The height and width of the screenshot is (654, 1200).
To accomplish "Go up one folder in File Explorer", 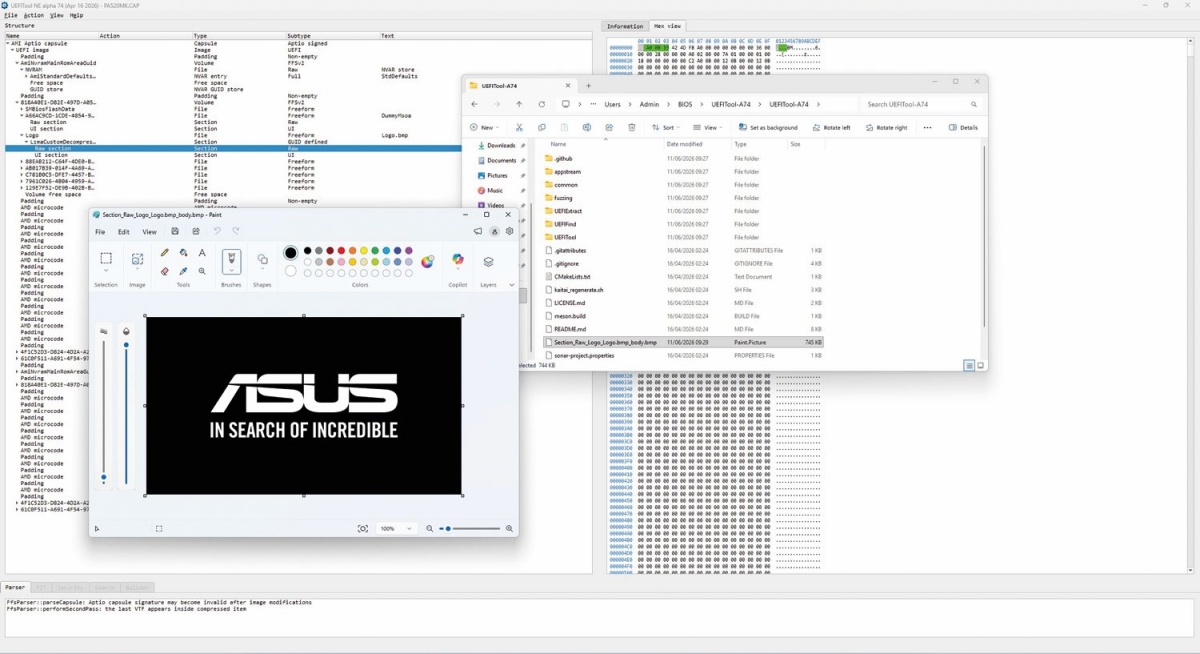I will tap(519, 104).
